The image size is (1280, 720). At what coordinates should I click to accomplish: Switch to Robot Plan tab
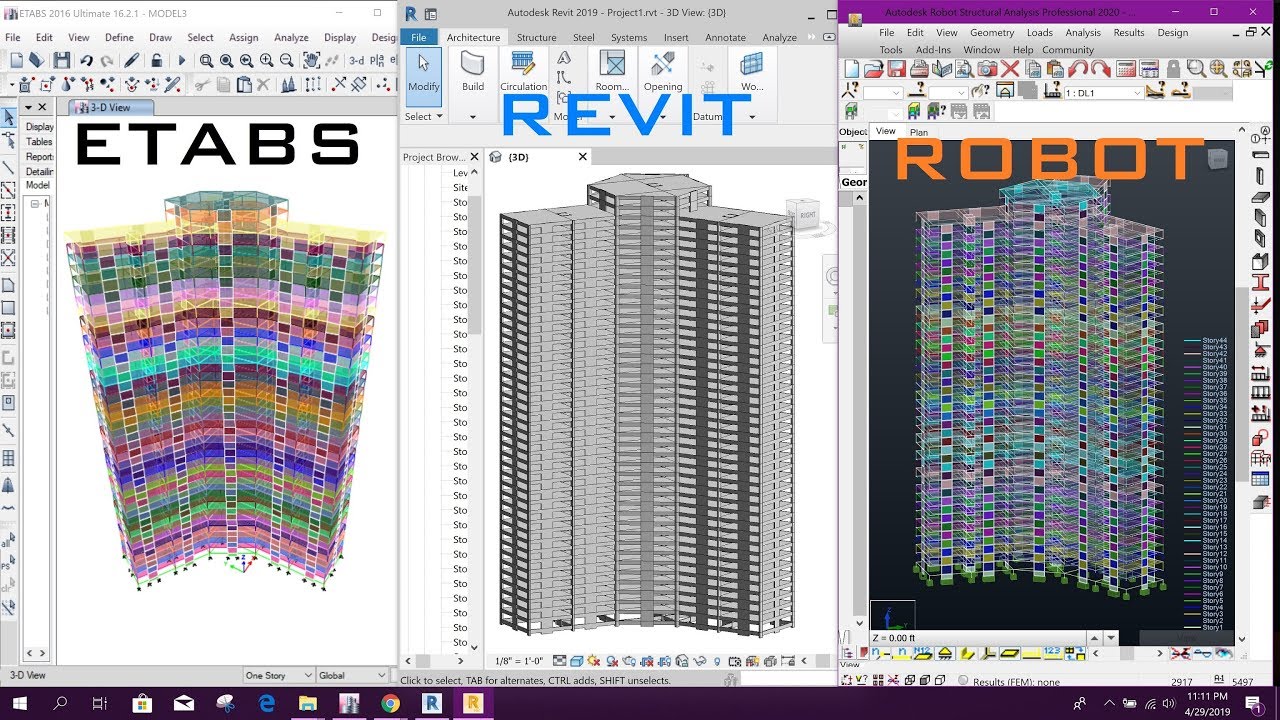pyautogui.click(x=918, y=132)
